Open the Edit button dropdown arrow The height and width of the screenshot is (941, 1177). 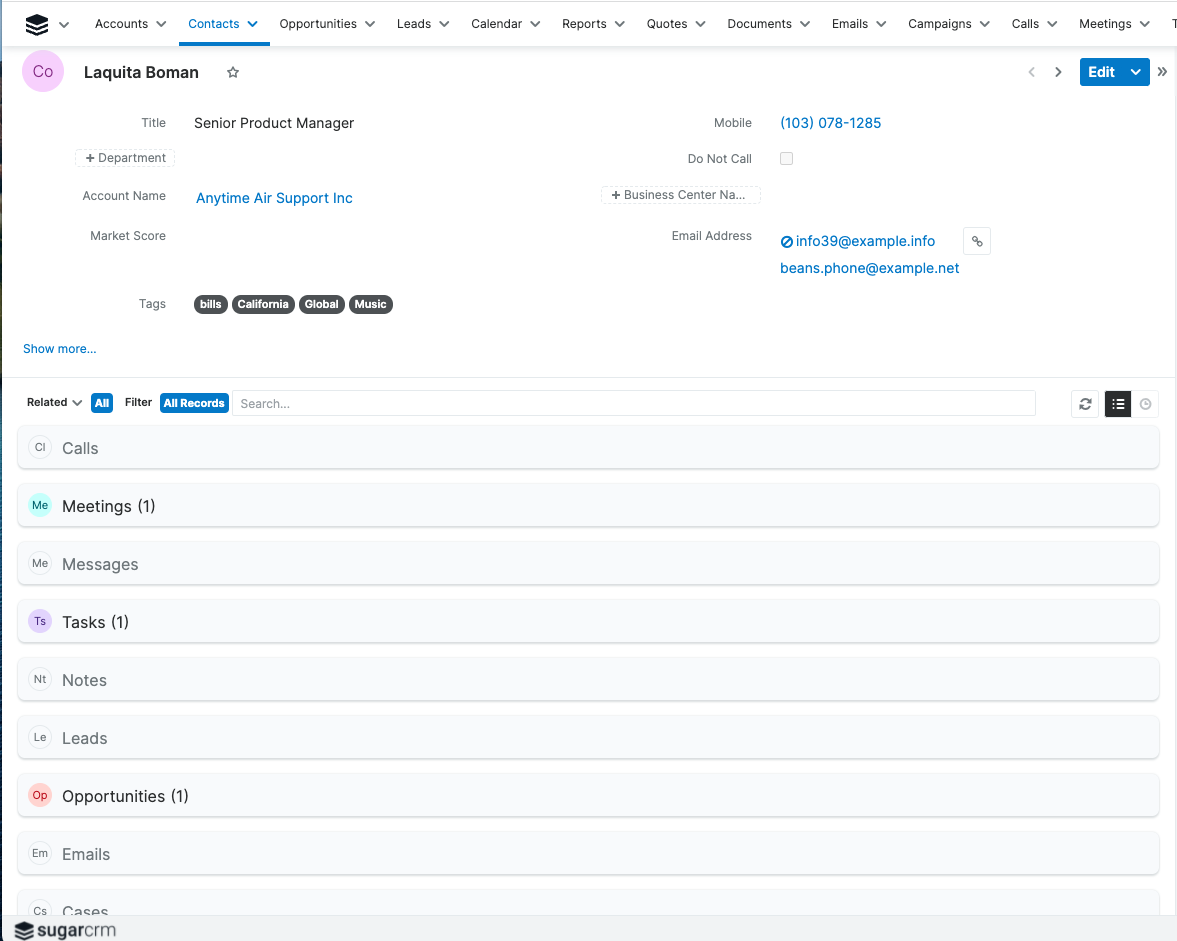click(x=1135, y=72)
